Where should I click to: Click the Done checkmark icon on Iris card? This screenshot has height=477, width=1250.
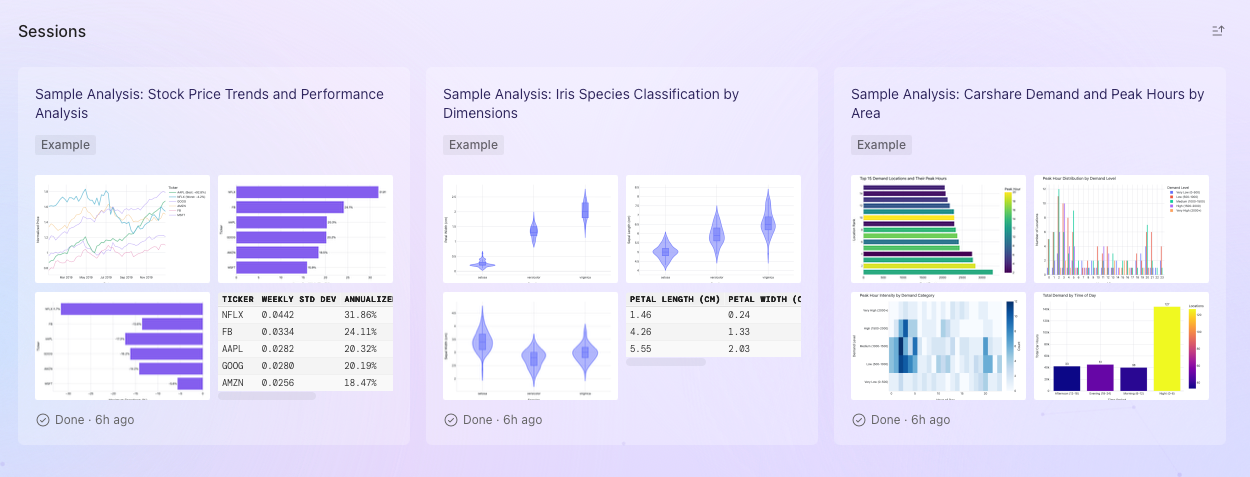pos(451,420)
